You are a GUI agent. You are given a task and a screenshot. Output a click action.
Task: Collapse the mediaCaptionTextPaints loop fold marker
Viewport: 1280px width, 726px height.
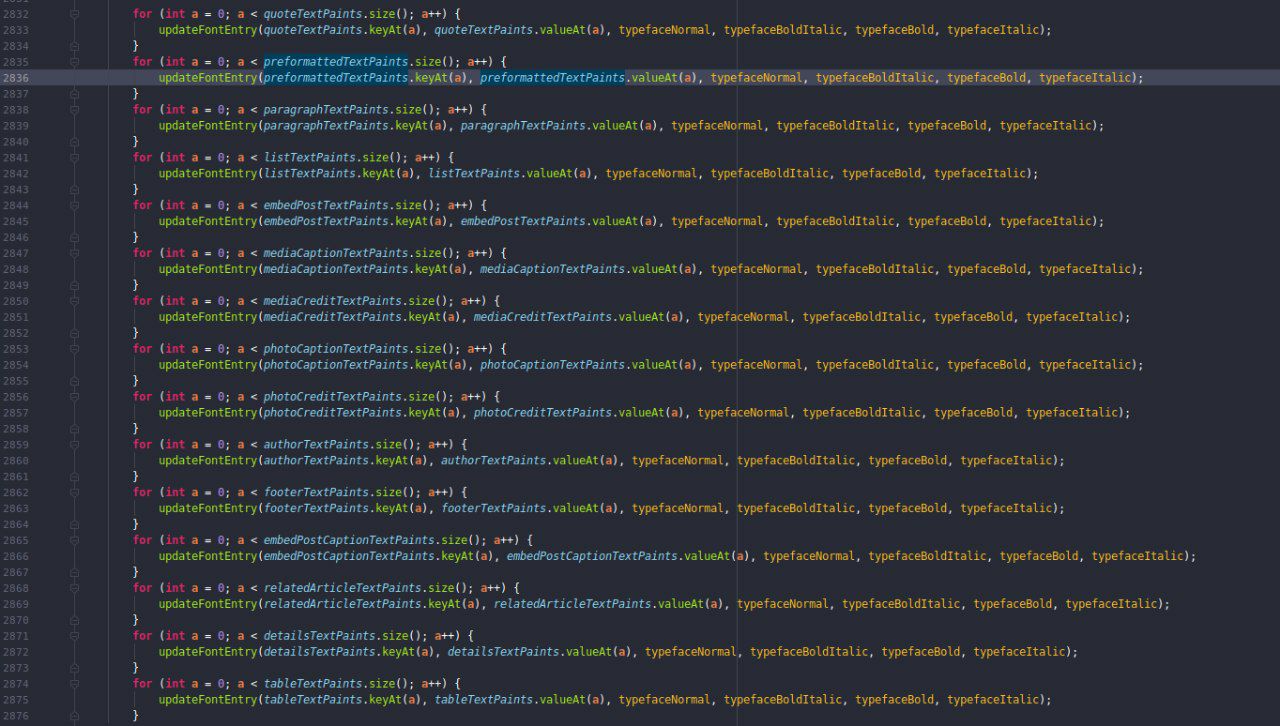click(74, 253)
